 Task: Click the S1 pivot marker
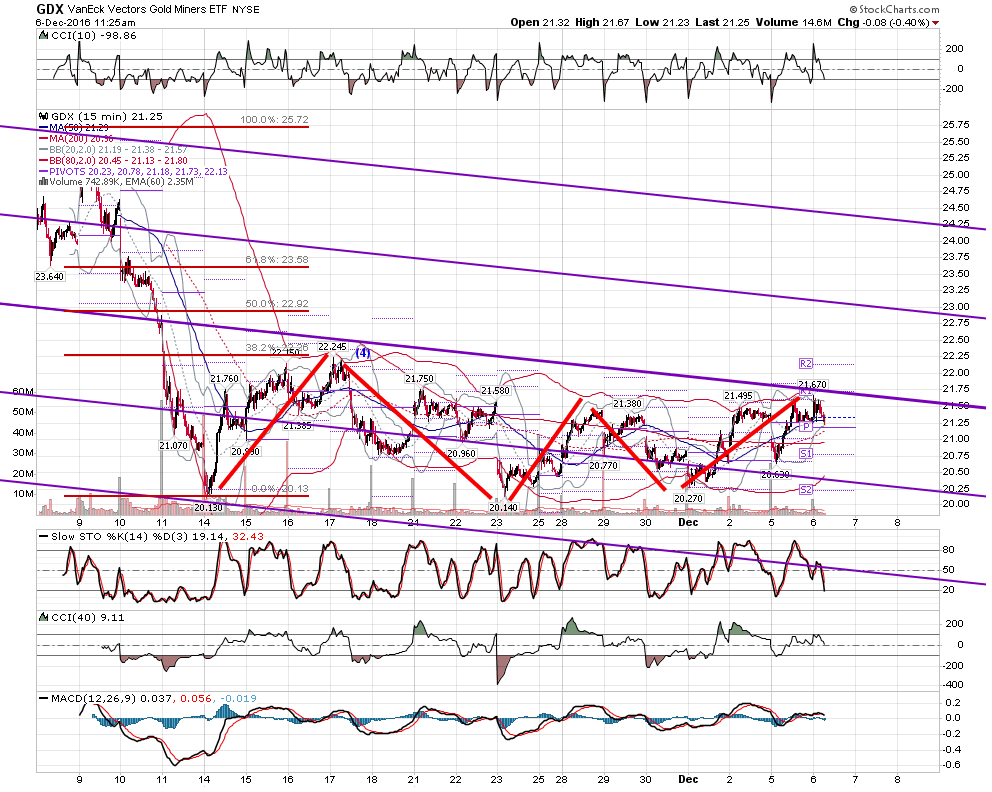(805, 454)
